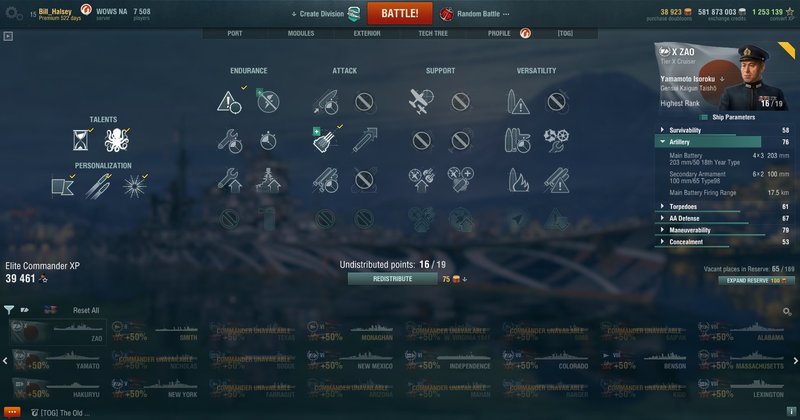Select the octopus talent icon
Image resolution: width=800 pixels, height=420 pixels.
(x=116, y=140)
